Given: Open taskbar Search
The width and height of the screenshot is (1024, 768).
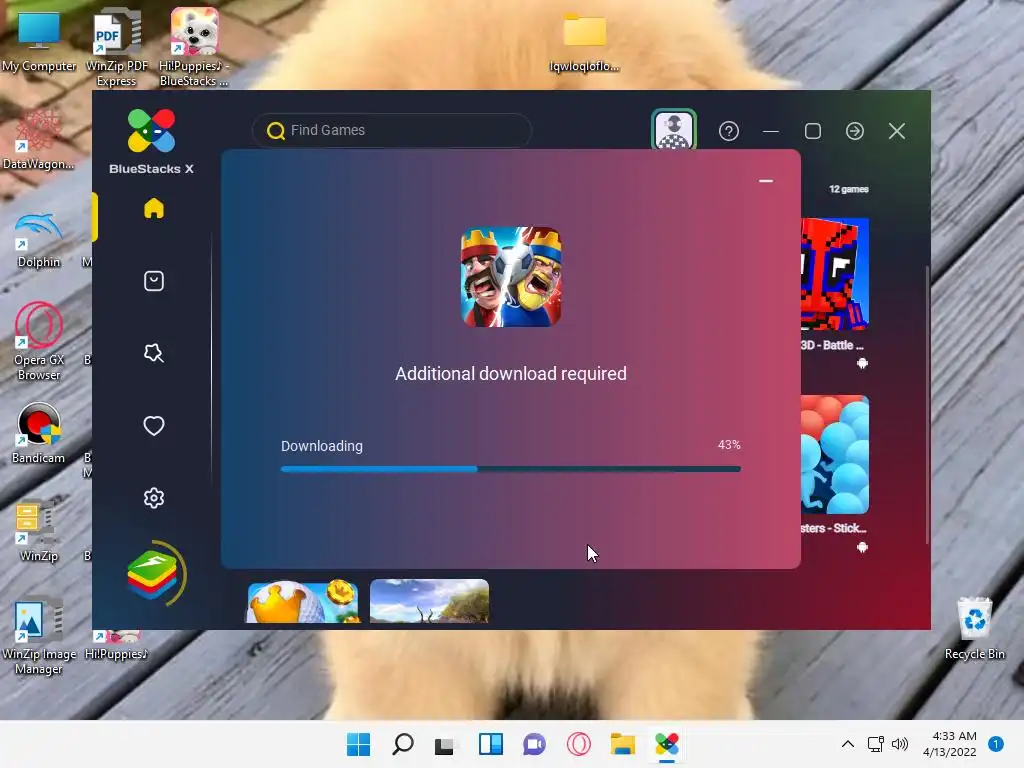Looking at the screenshot, I should point(402,744).
